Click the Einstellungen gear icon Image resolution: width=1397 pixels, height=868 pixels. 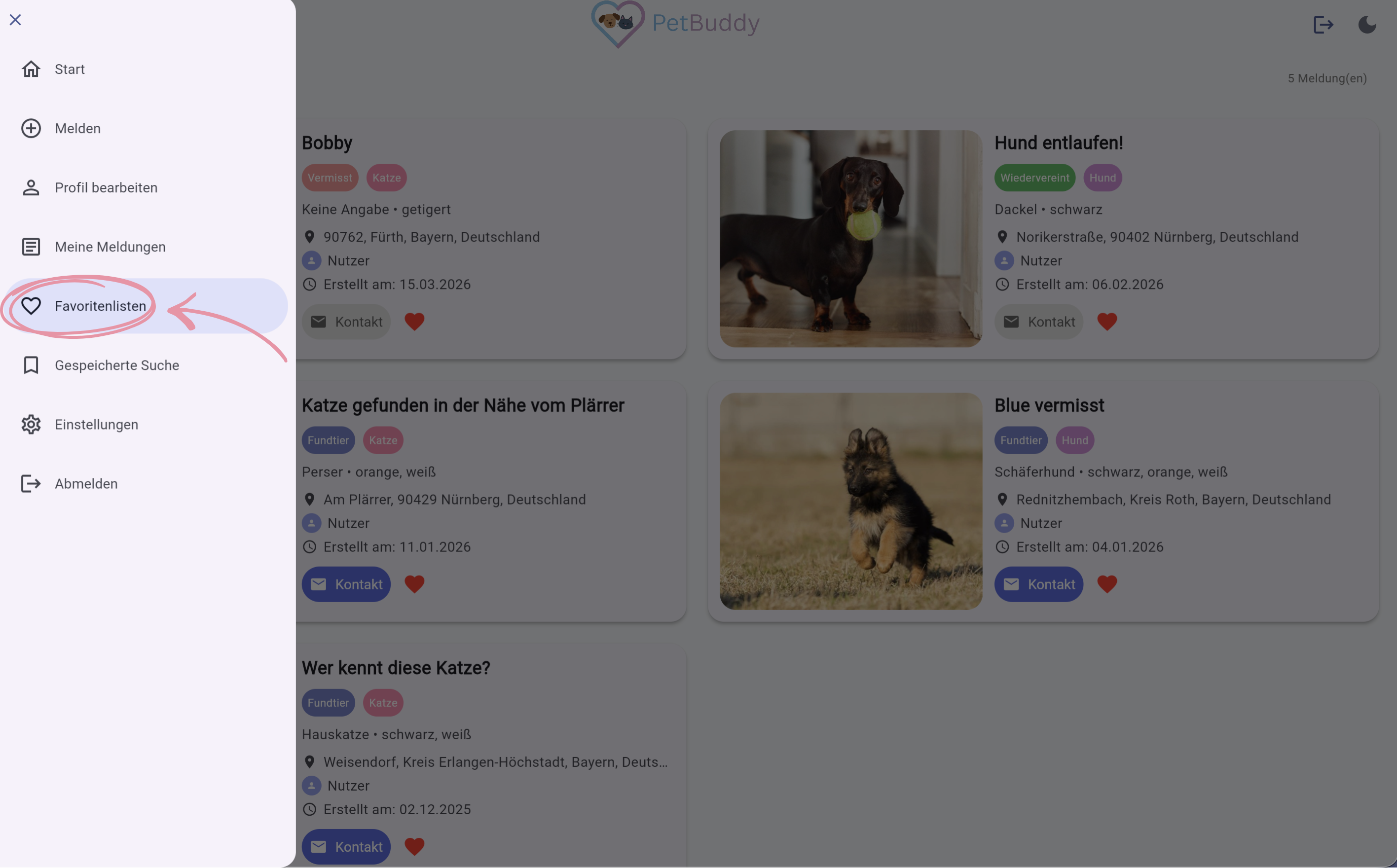pos(31,424)
